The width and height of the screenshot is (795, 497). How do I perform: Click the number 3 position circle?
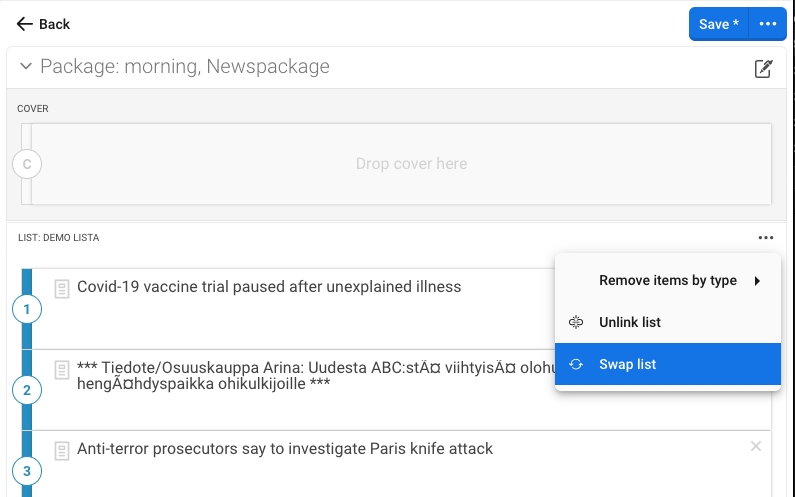(x=27, y=471)
